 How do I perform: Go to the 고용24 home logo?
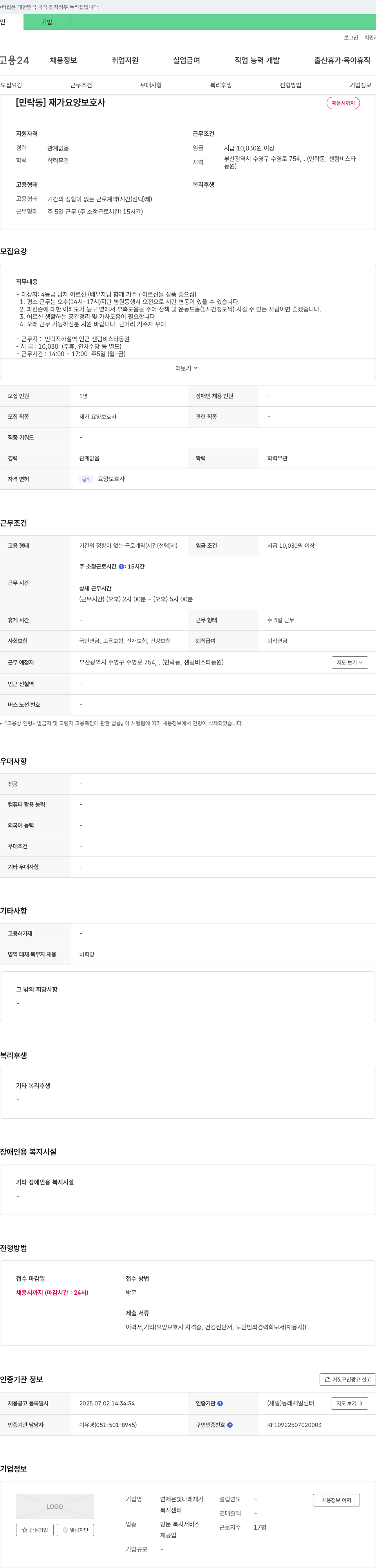click(x=14, y=60)
